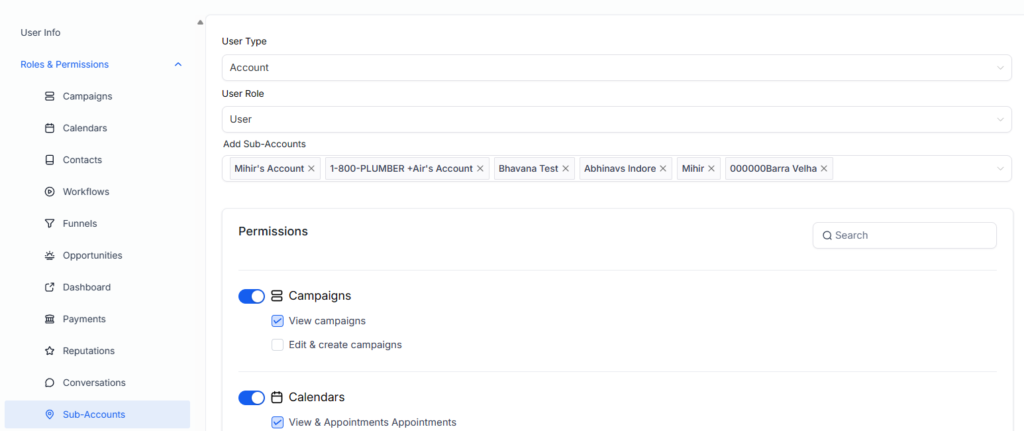Uncheck the View campaigns checkbox
This screenshot has height=431, width=1024.
277,321
